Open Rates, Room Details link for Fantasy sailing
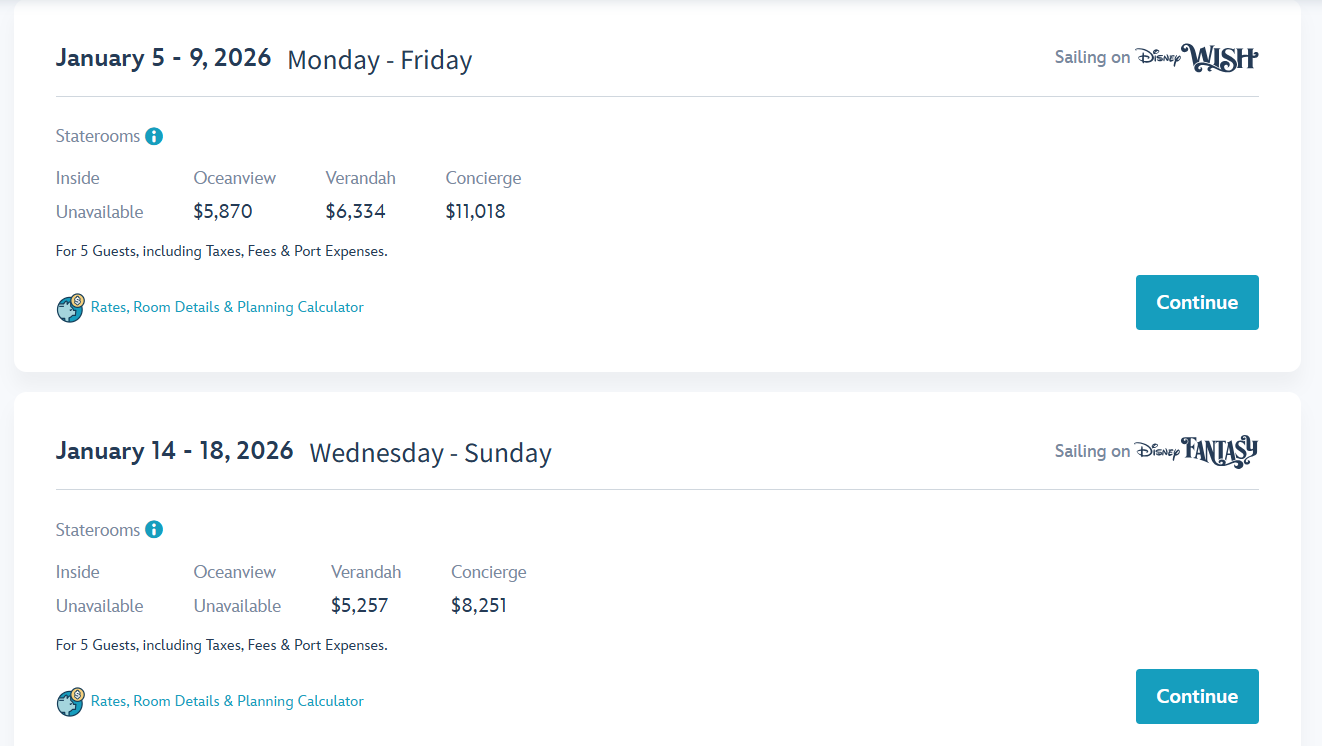 [227, 701]
